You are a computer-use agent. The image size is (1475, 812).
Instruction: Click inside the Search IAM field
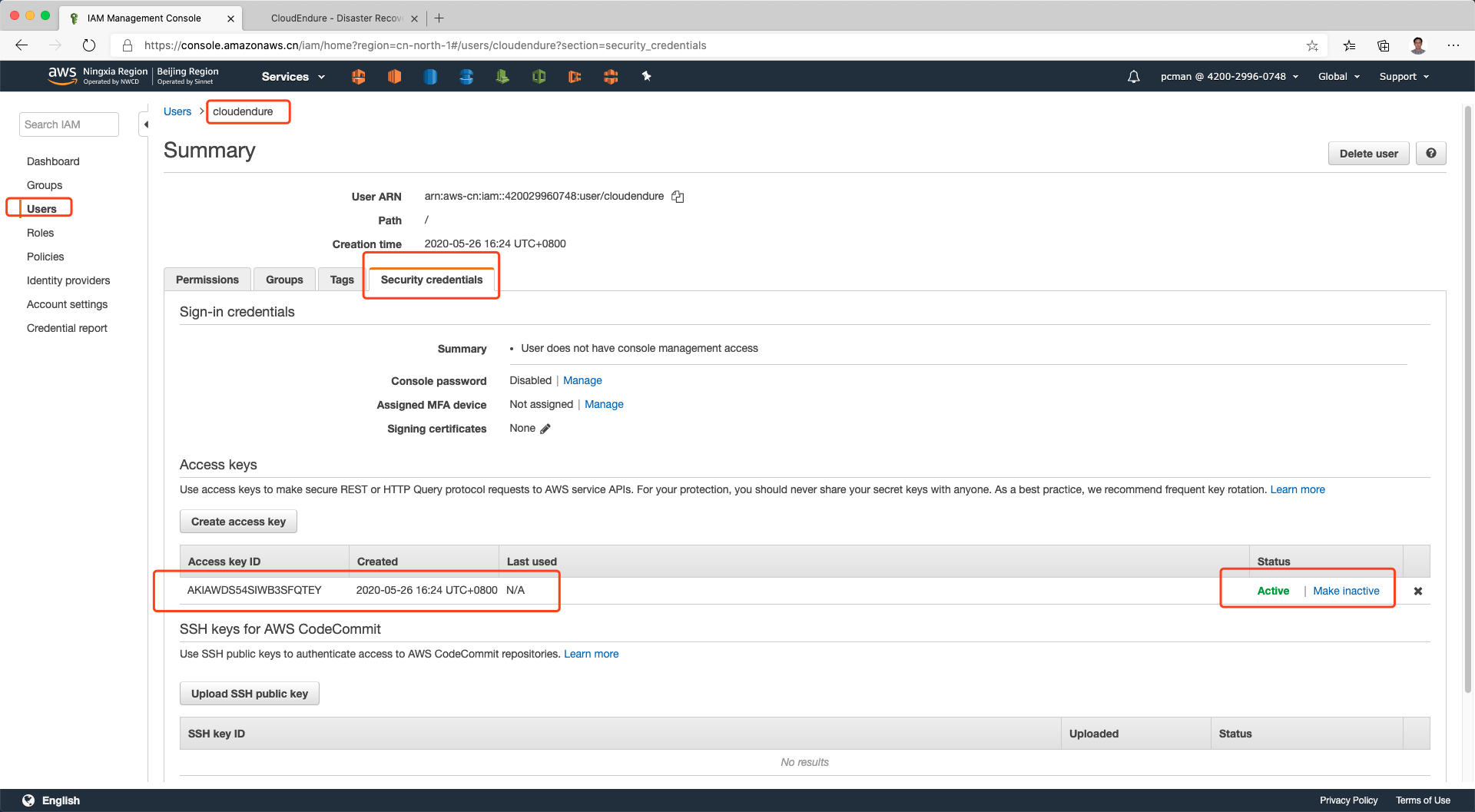pos(69,124)
